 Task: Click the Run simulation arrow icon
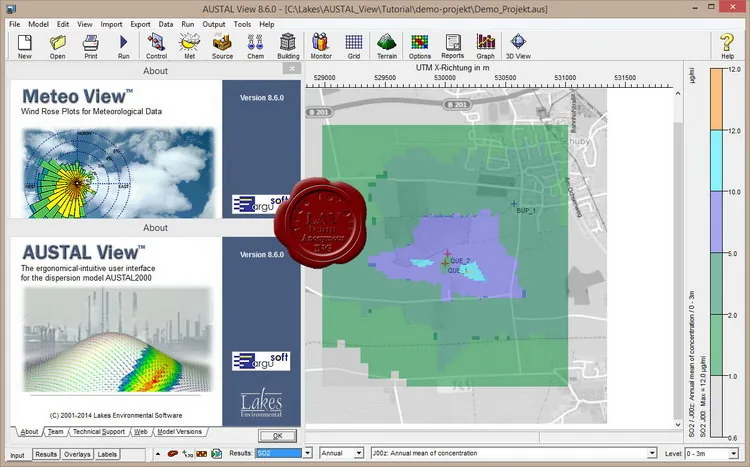coord(123,46)
